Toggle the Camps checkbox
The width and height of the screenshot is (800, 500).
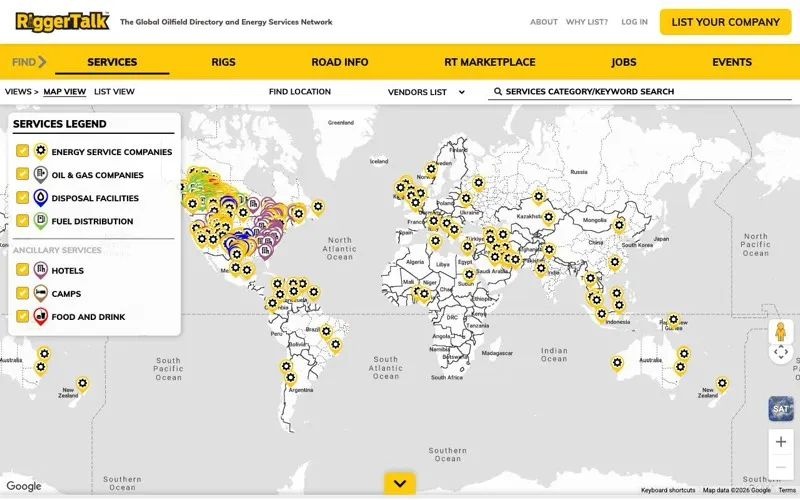22,293
